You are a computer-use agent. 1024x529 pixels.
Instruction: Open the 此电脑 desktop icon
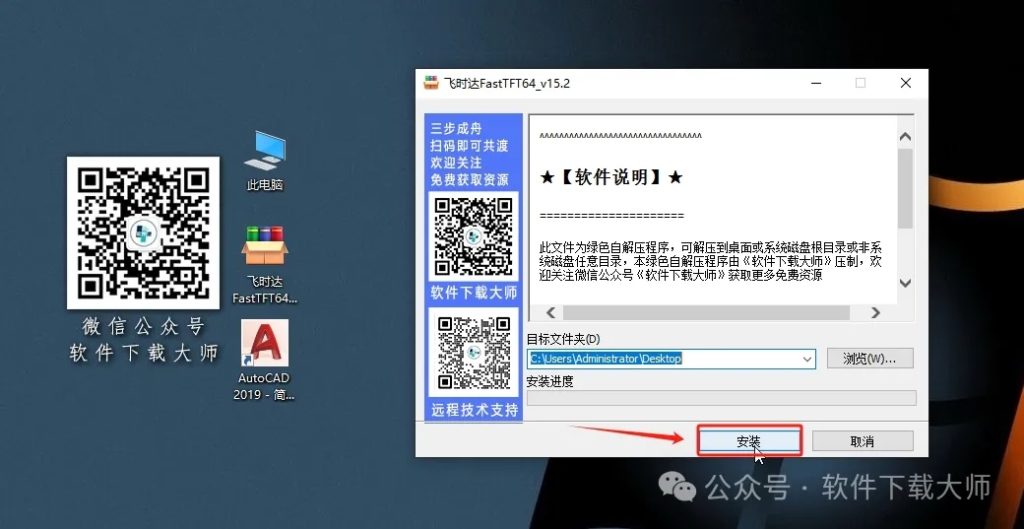click(264, 161)
